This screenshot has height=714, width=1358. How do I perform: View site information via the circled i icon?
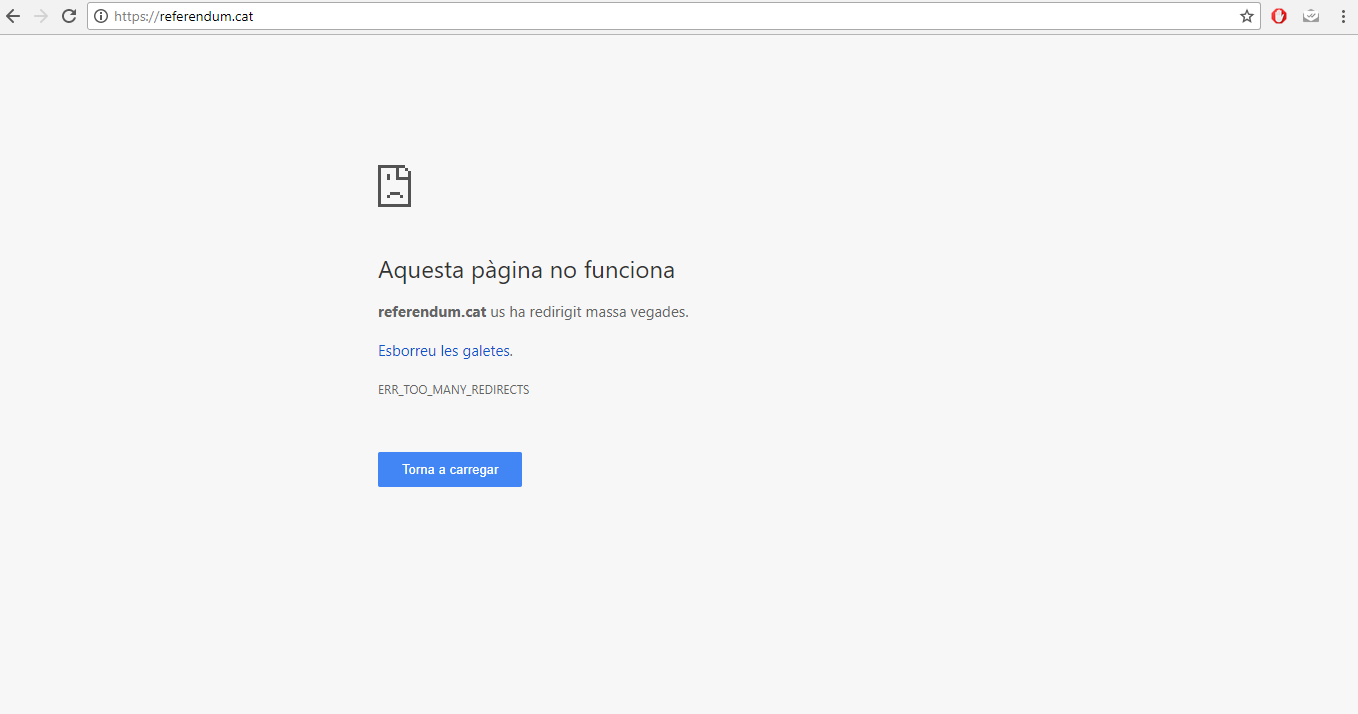101,16
